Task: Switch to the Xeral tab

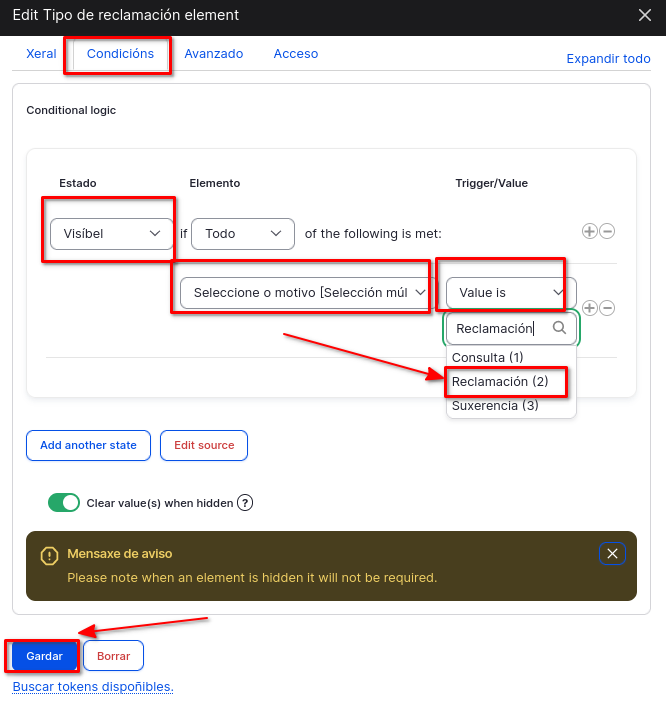Action: coord(41,54)
